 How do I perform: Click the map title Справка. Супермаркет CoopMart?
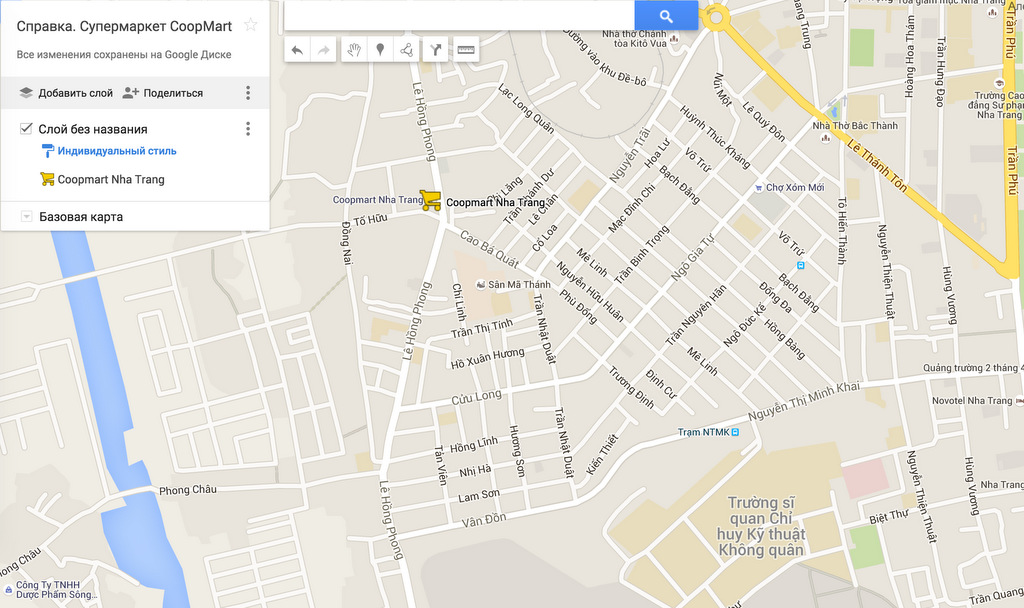[x=124, y=26]
